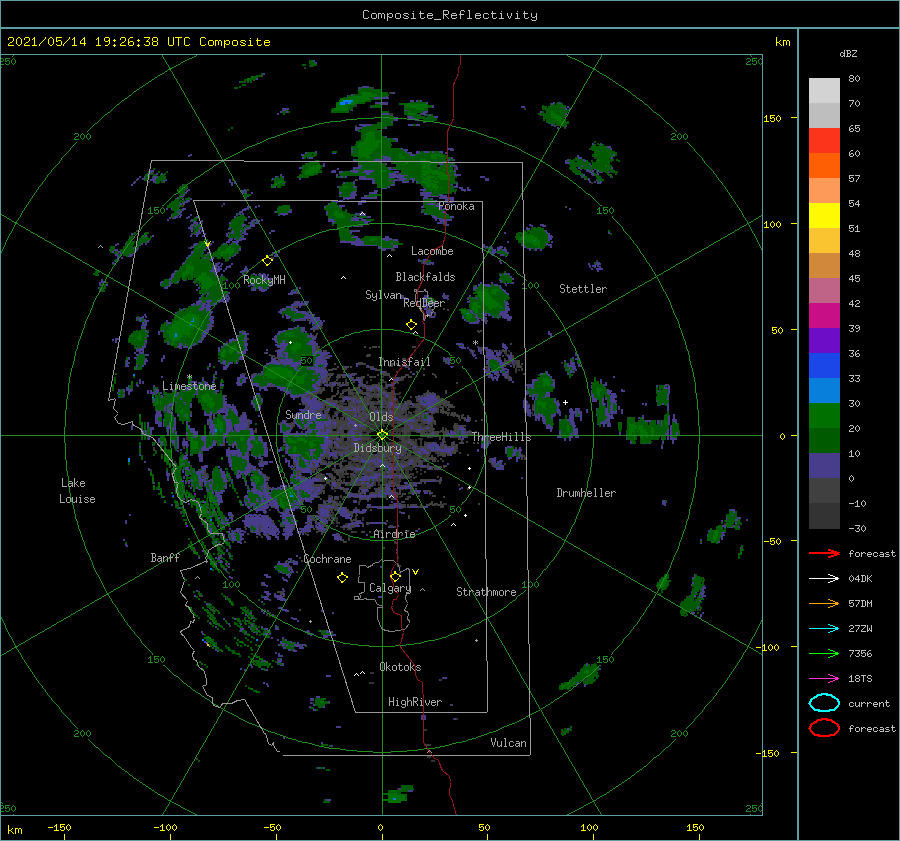Click the HighRiver city label

[415, 702]
